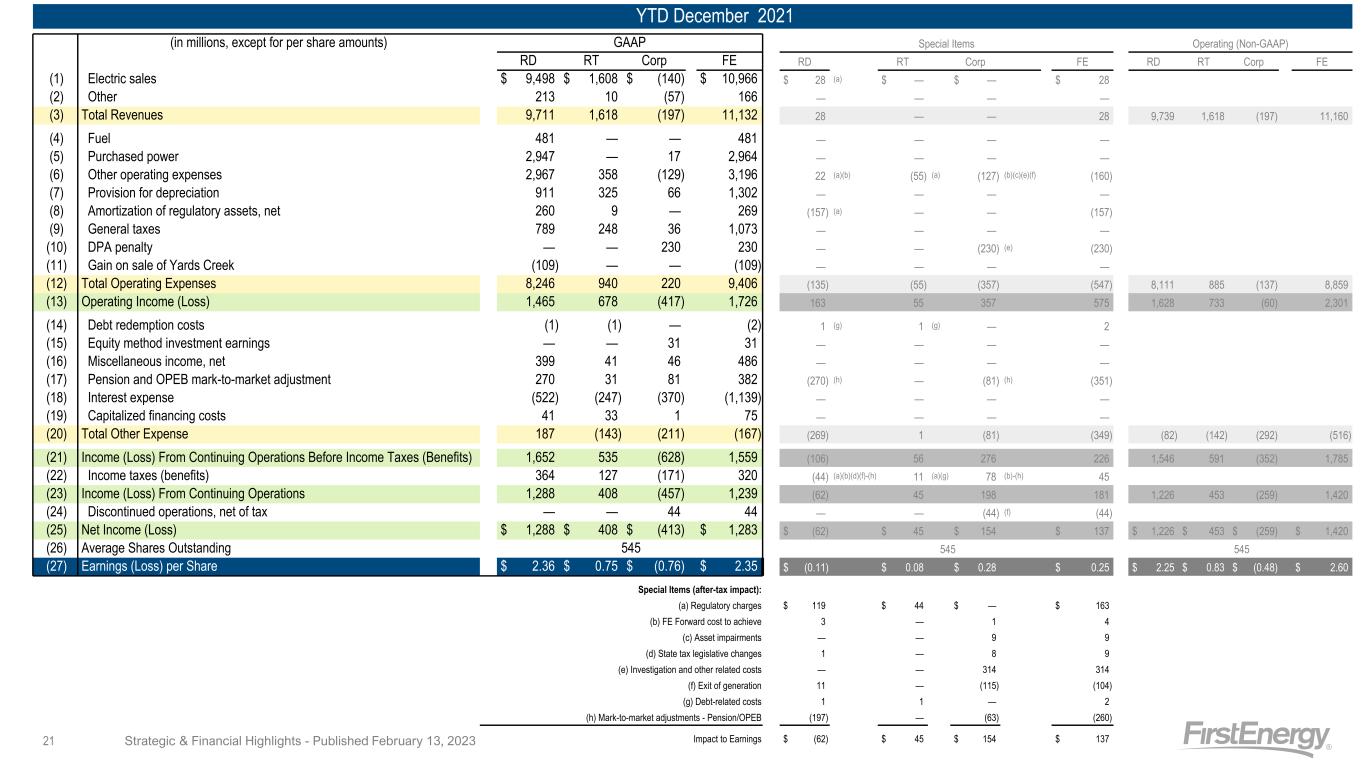This screenshot has height=768, width=1365.
Task: Select the Impact to Earnings label
Action: (727, 740)
